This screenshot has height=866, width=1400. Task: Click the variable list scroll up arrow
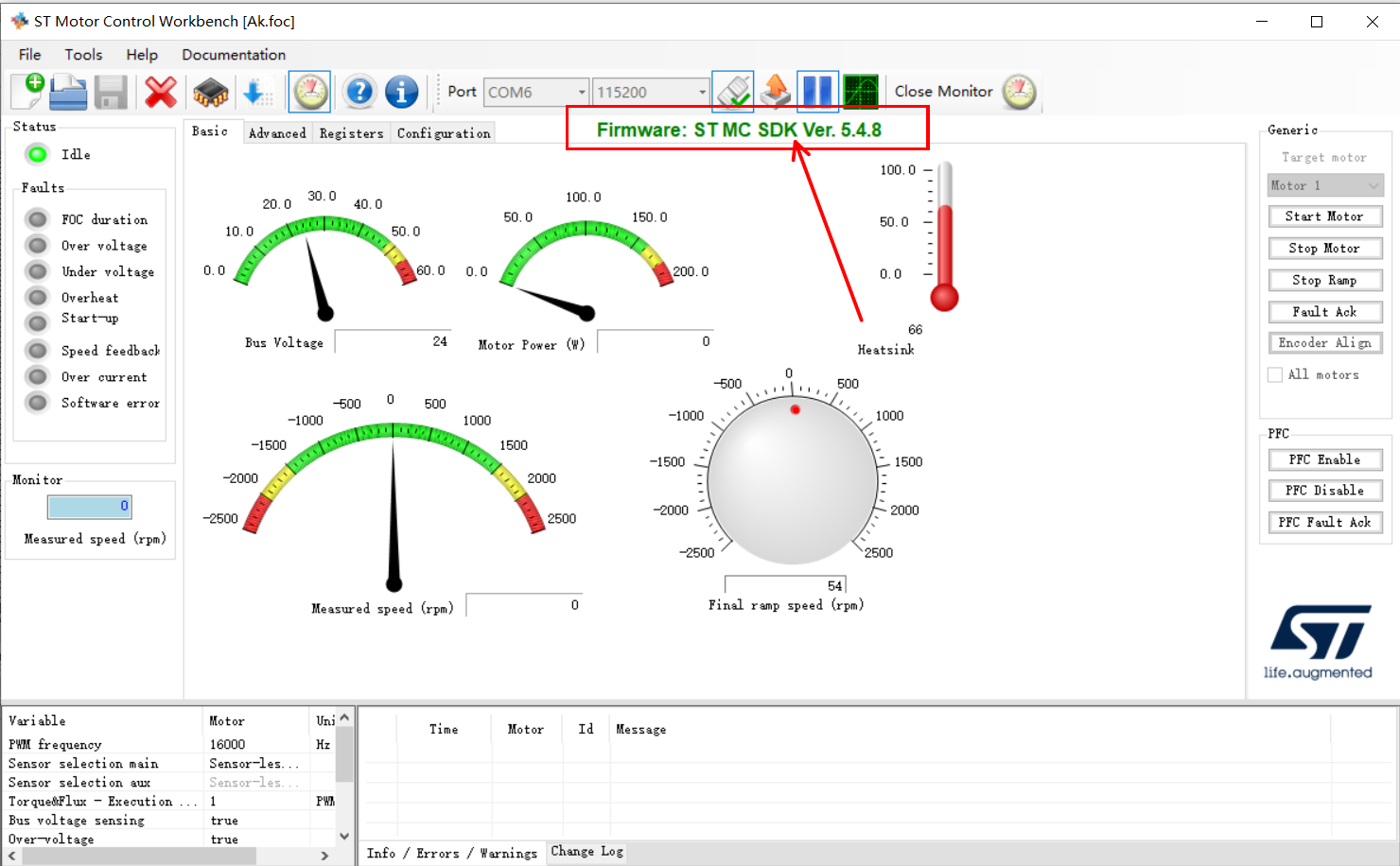point(344,718)
